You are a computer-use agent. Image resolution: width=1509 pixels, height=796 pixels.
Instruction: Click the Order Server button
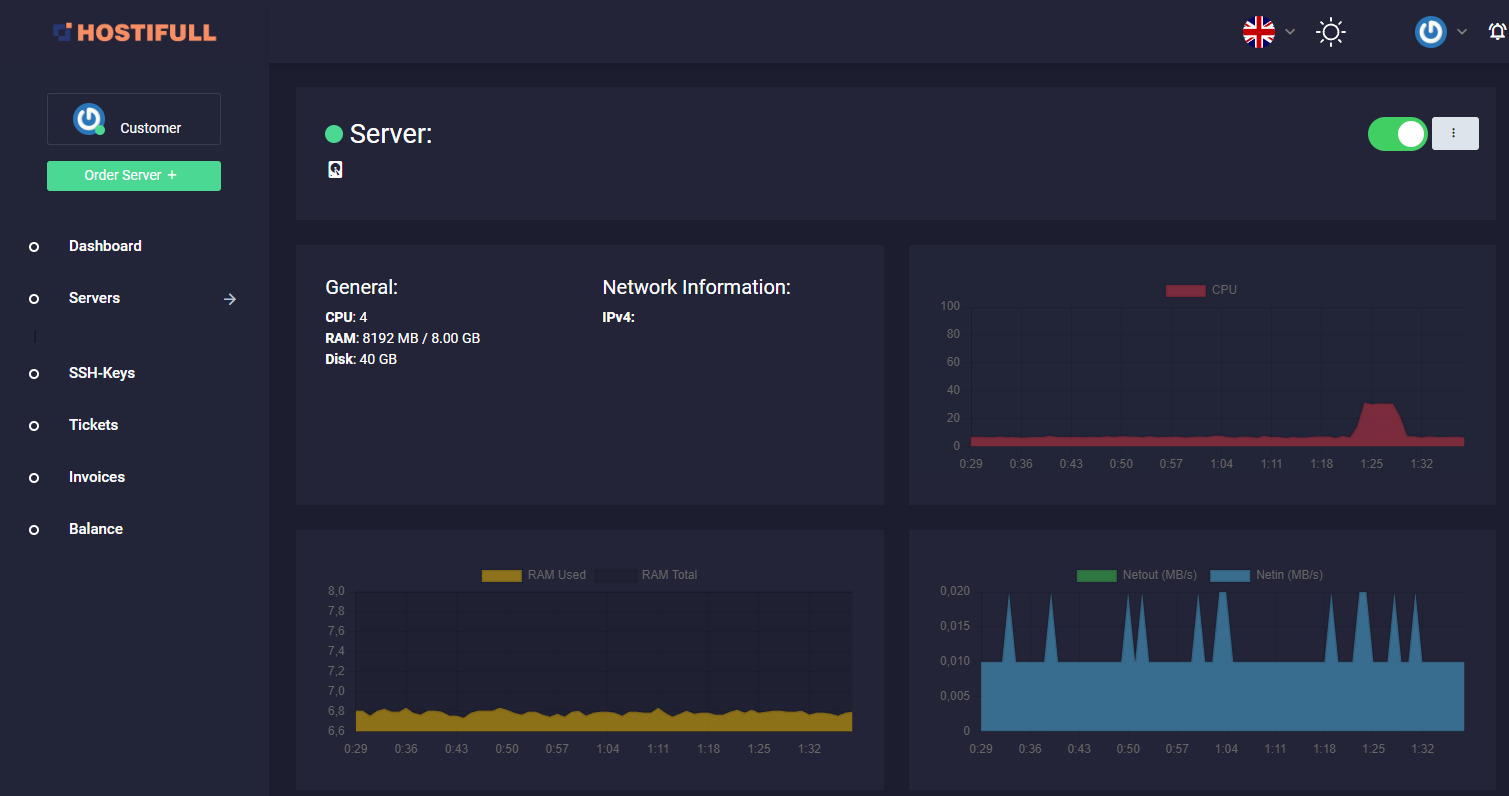pos(134,175)
